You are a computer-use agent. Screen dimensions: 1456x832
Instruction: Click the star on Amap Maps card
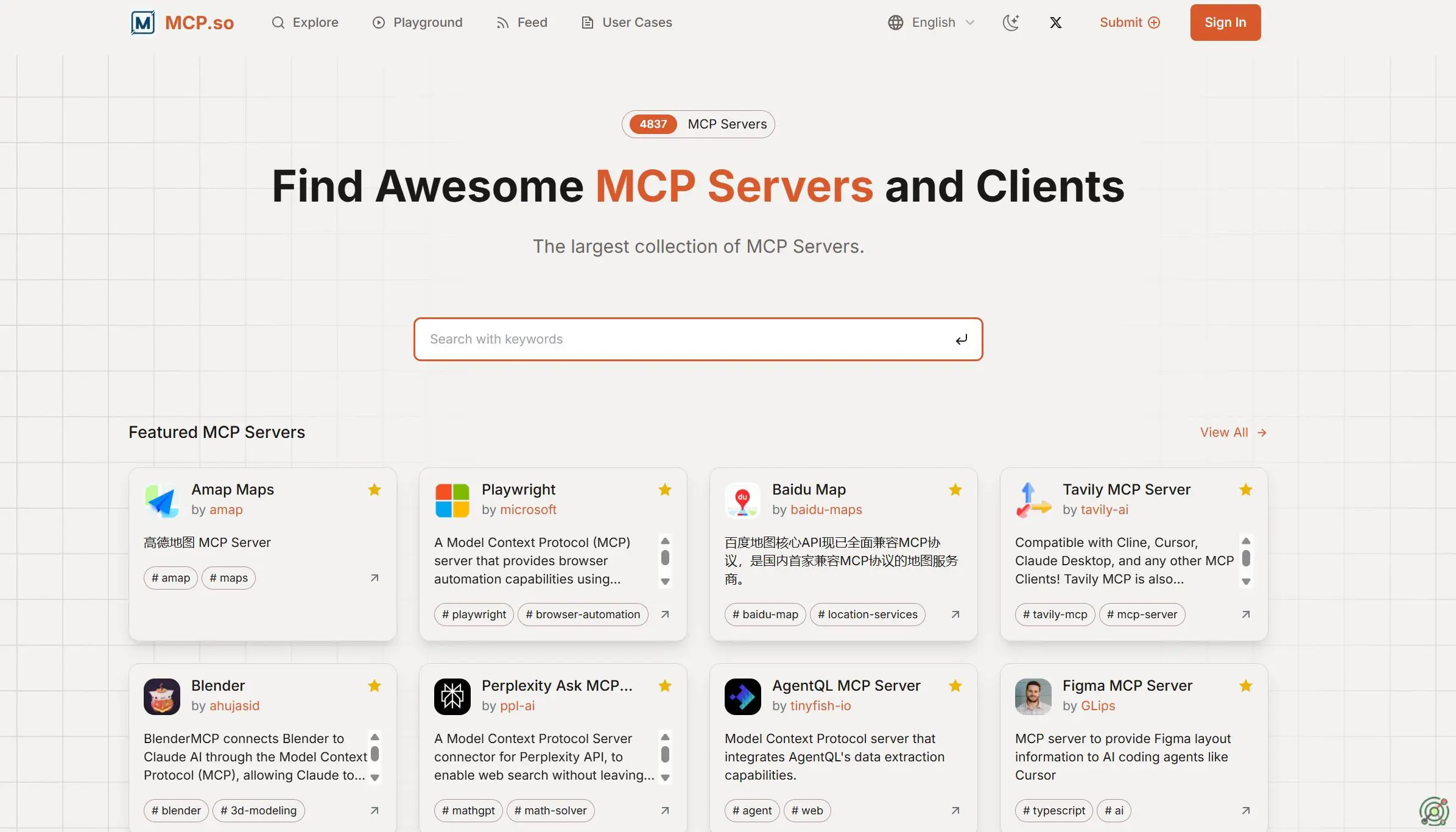coord(375,490)
